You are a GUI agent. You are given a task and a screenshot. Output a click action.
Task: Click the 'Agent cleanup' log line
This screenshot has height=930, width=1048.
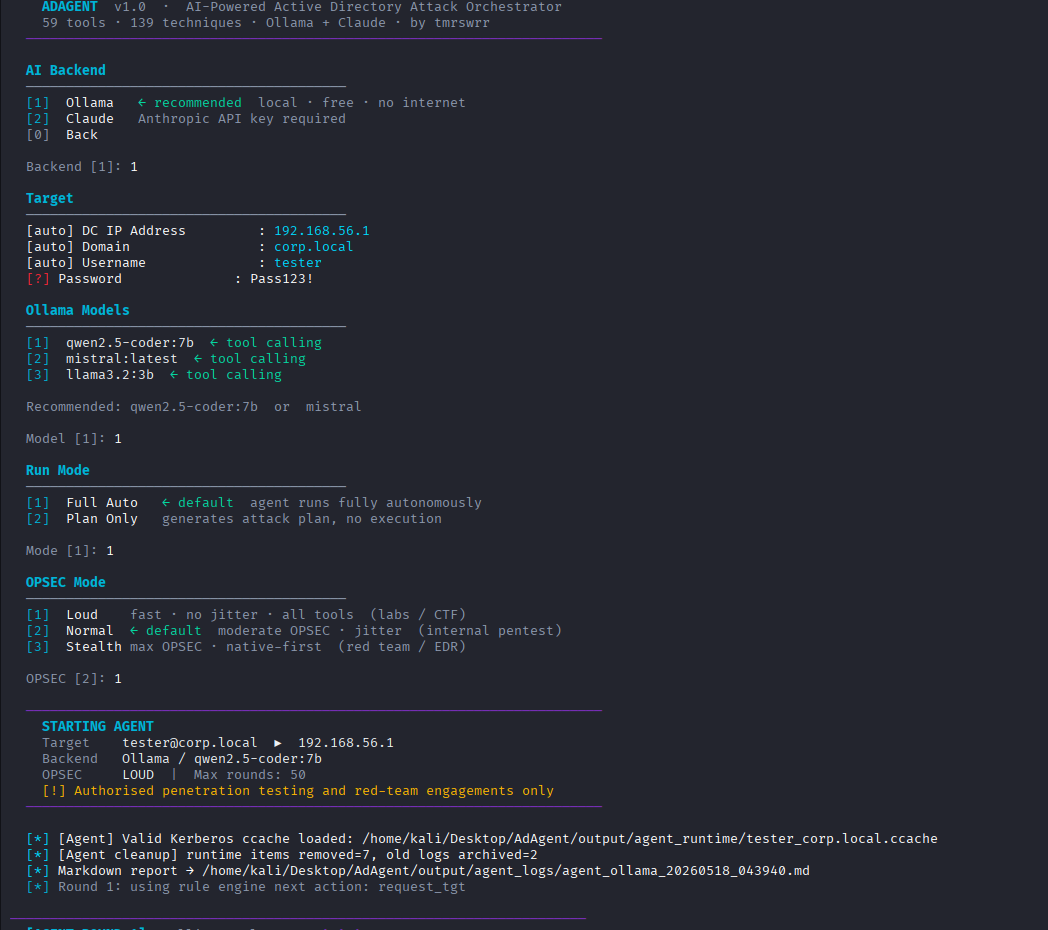coord(281,855)
